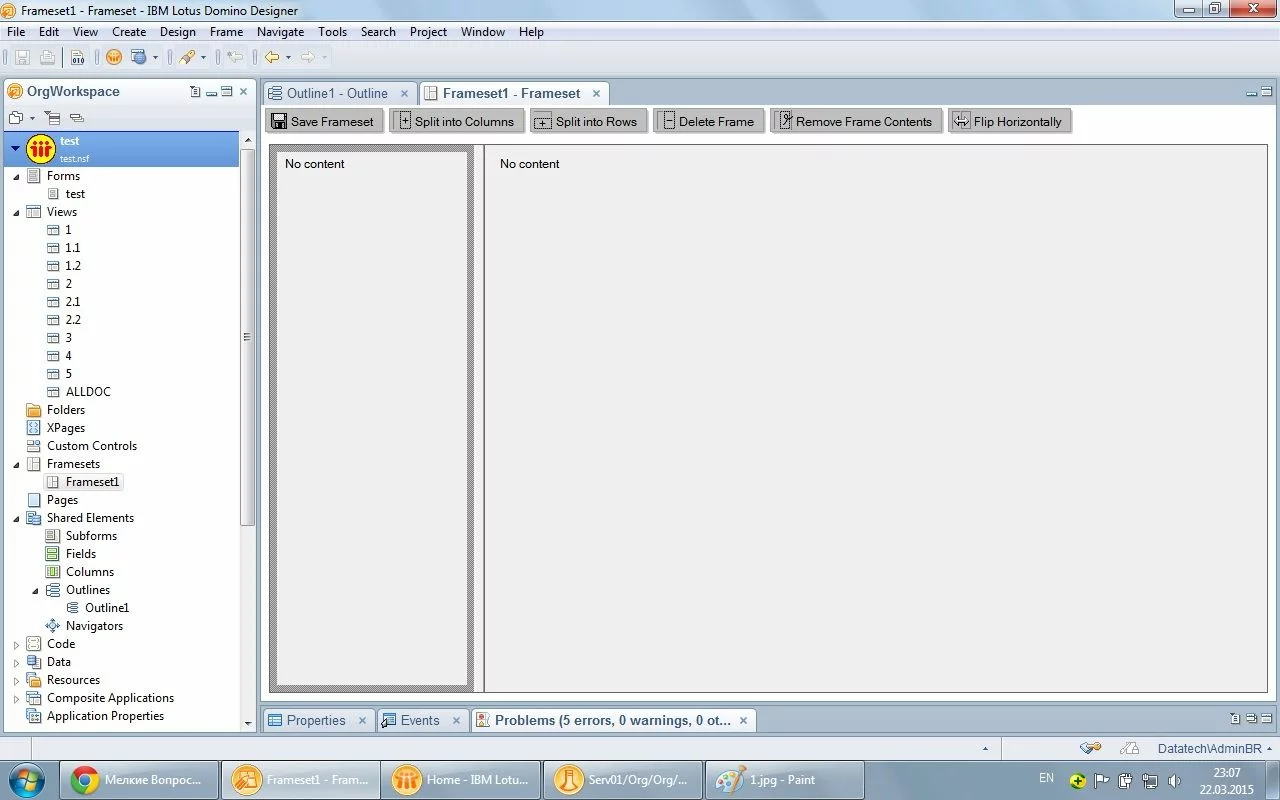
Task: Expand the Resources tree node
Action: coord(16,680)
